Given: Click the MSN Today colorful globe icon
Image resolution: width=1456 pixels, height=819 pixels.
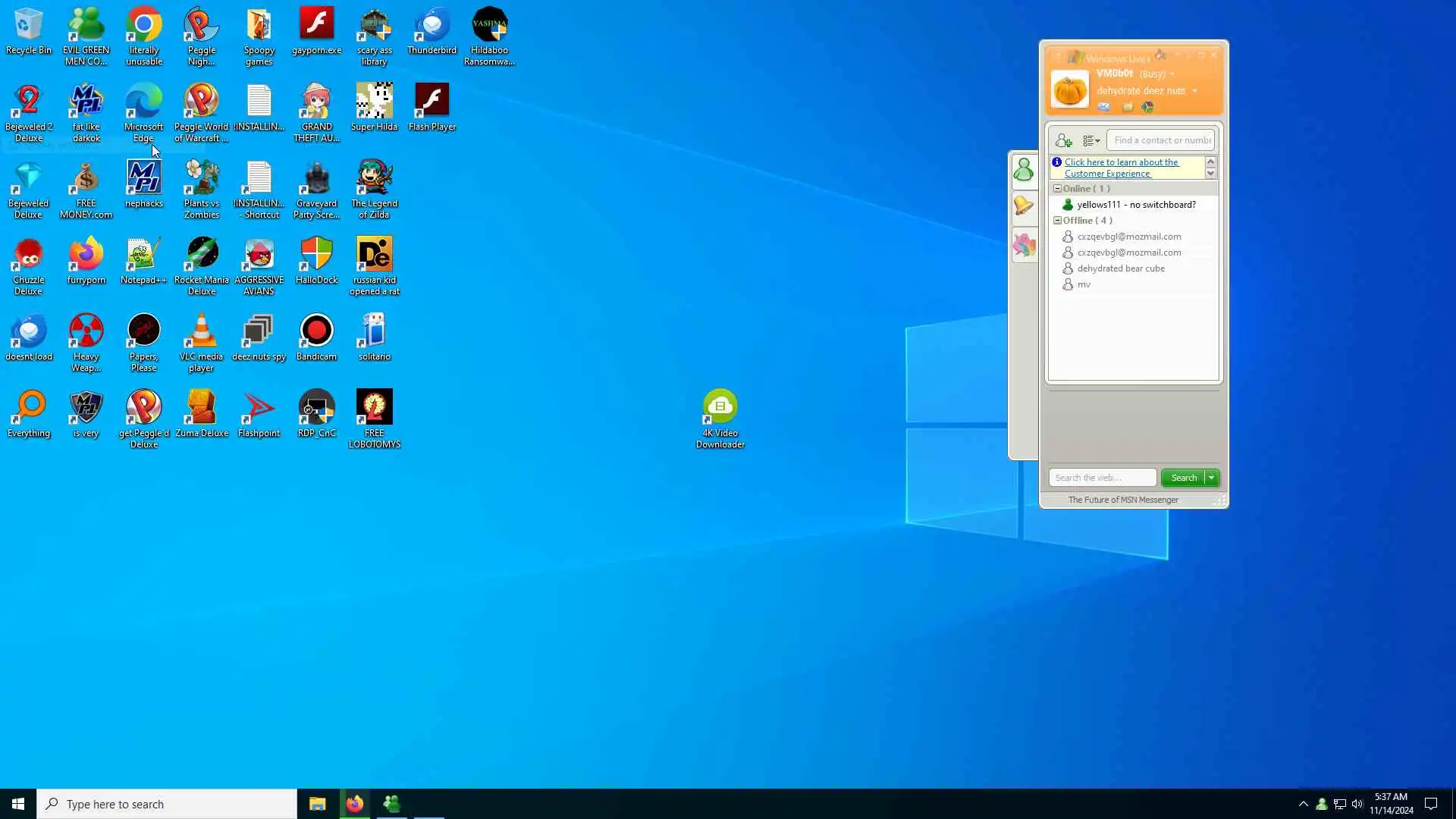Looking at the screenshot, I should [1147, 107].
